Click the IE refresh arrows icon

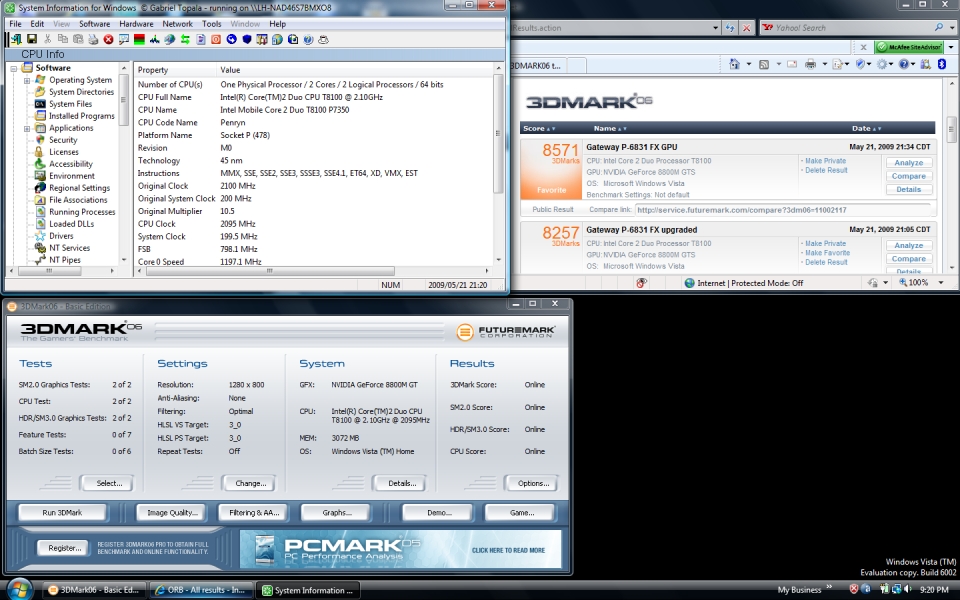pos(730,28)
